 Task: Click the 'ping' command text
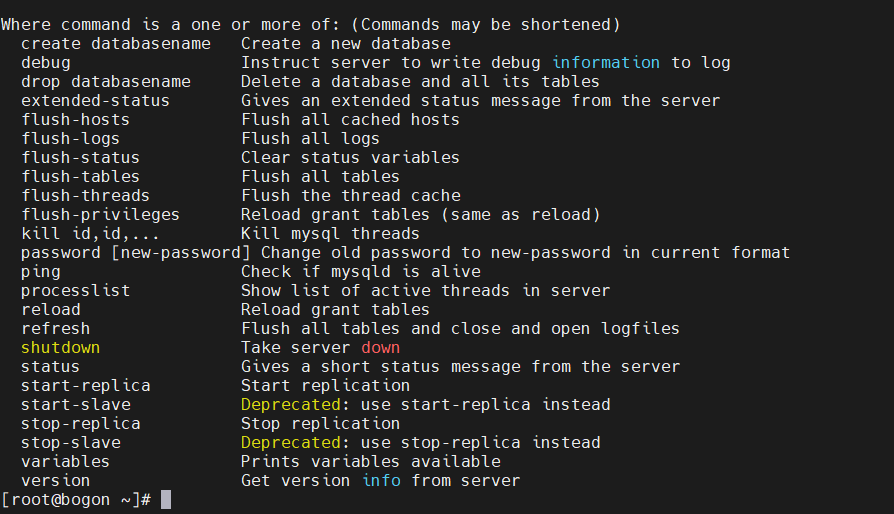click(x=40, y=272)
